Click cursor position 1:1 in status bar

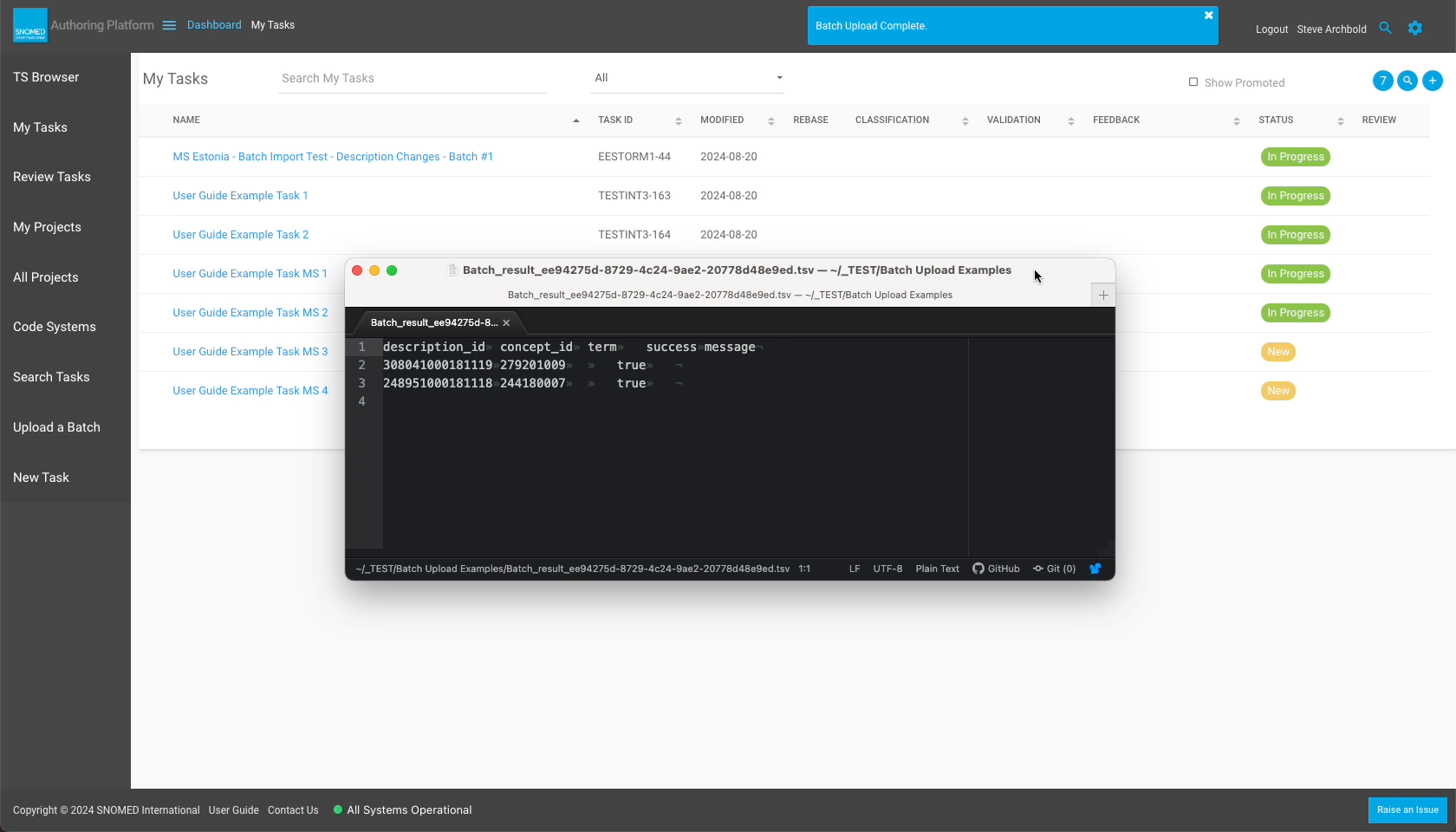pyautogui.click(x=804, y=569)
